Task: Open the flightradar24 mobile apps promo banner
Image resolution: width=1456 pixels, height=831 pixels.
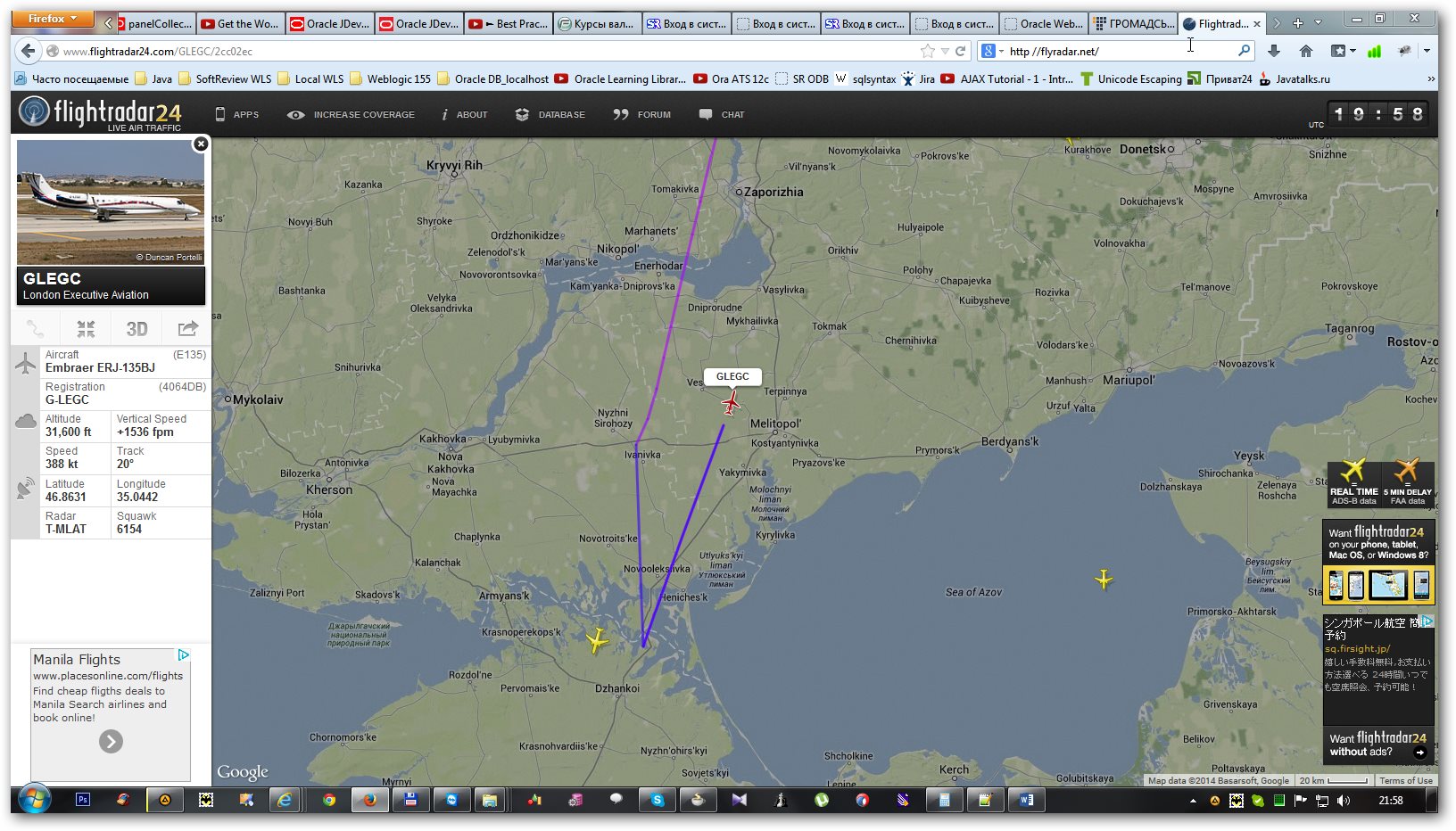Action: click(1378, 563)
